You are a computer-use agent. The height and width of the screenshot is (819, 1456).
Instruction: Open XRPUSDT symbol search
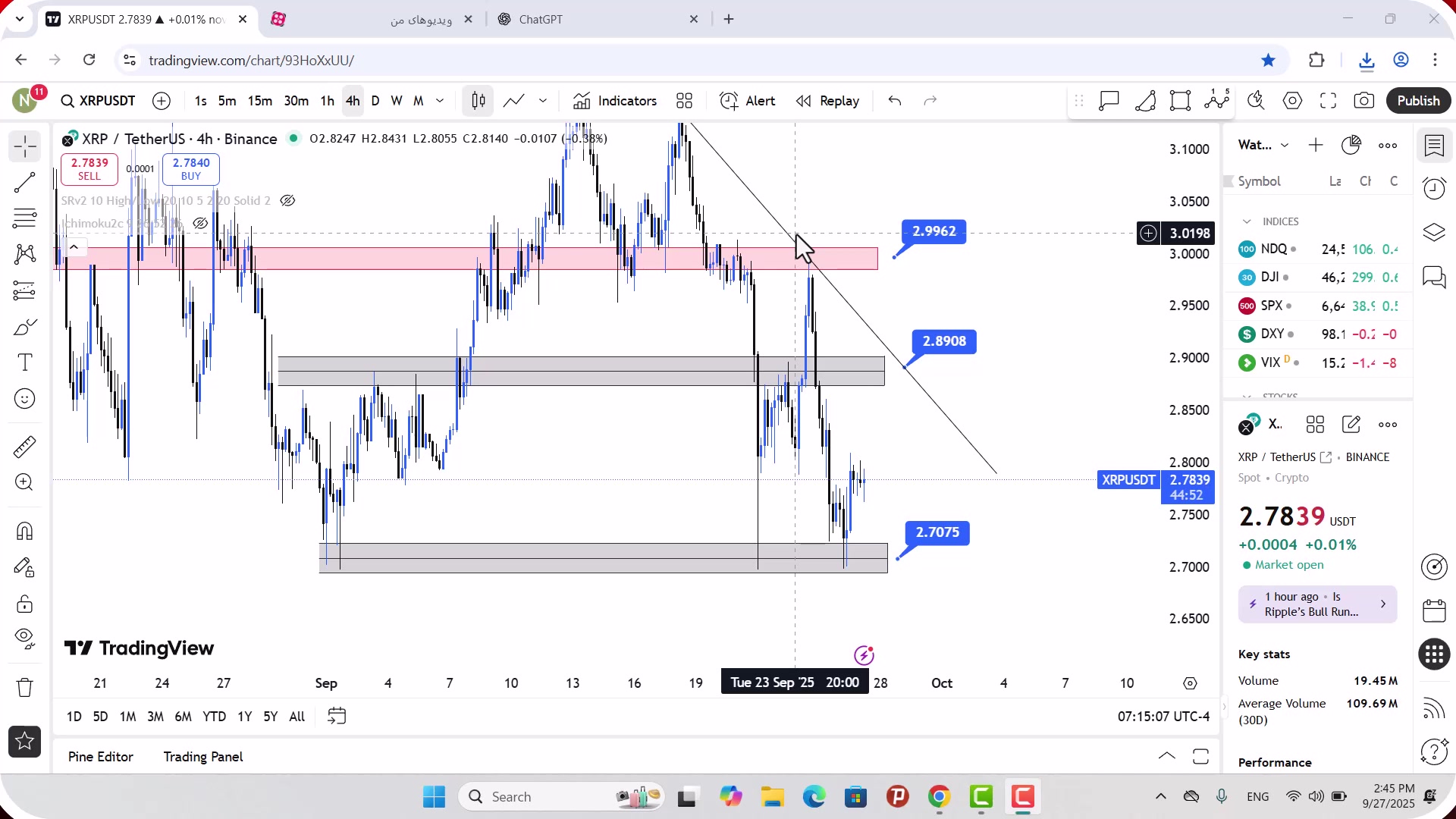coord(99,101)
